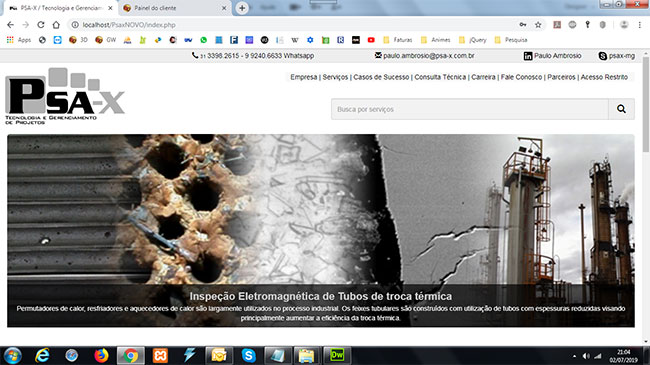Viewport: 650px width, 365px height.
Task: Reload the page with refresh icon
Action: pos(41,25)
